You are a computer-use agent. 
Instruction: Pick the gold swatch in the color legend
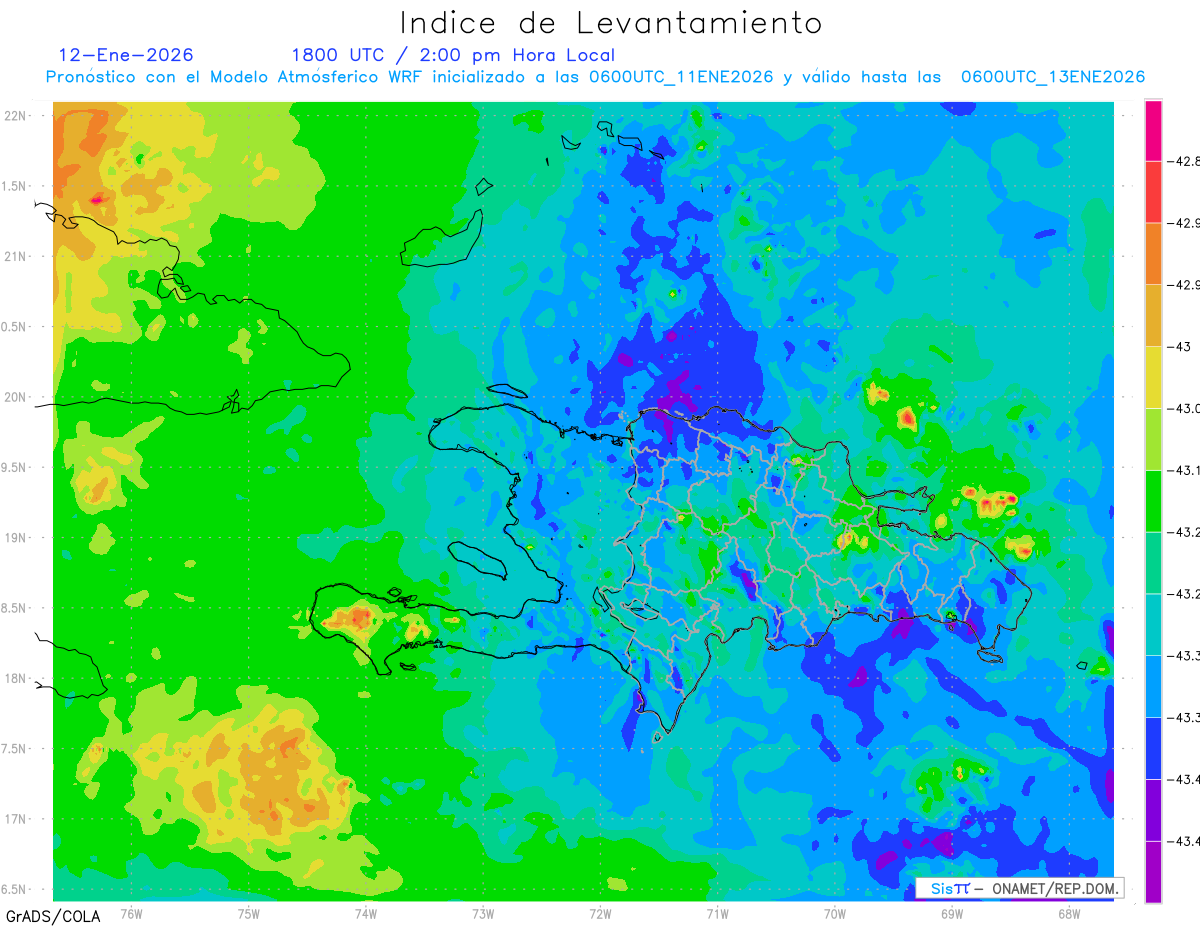1153,315
